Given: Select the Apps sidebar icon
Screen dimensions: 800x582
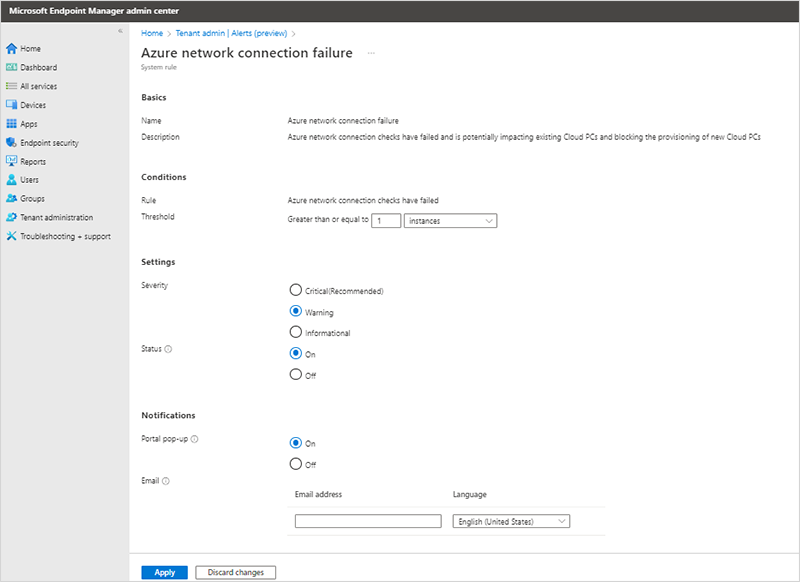Looking at the screenshot, I should pyautogui.click(x=31, y=124).
